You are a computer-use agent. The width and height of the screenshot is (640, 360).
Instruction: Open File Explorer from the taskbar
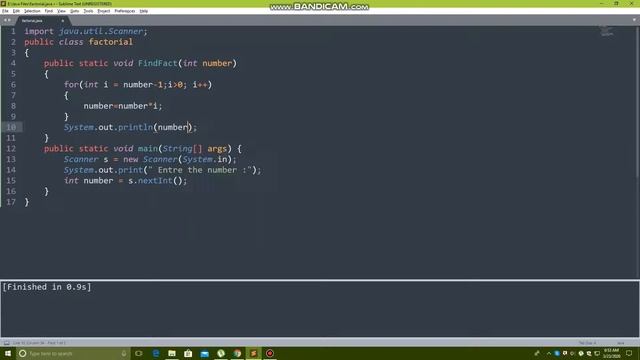(172, 353)
